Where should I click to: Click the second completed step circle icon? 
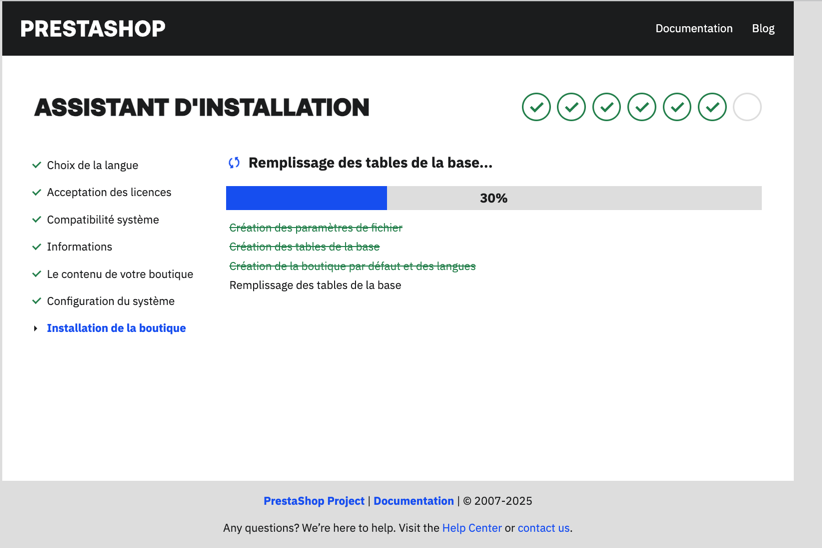pyautogui.click(x=571, y=107)
